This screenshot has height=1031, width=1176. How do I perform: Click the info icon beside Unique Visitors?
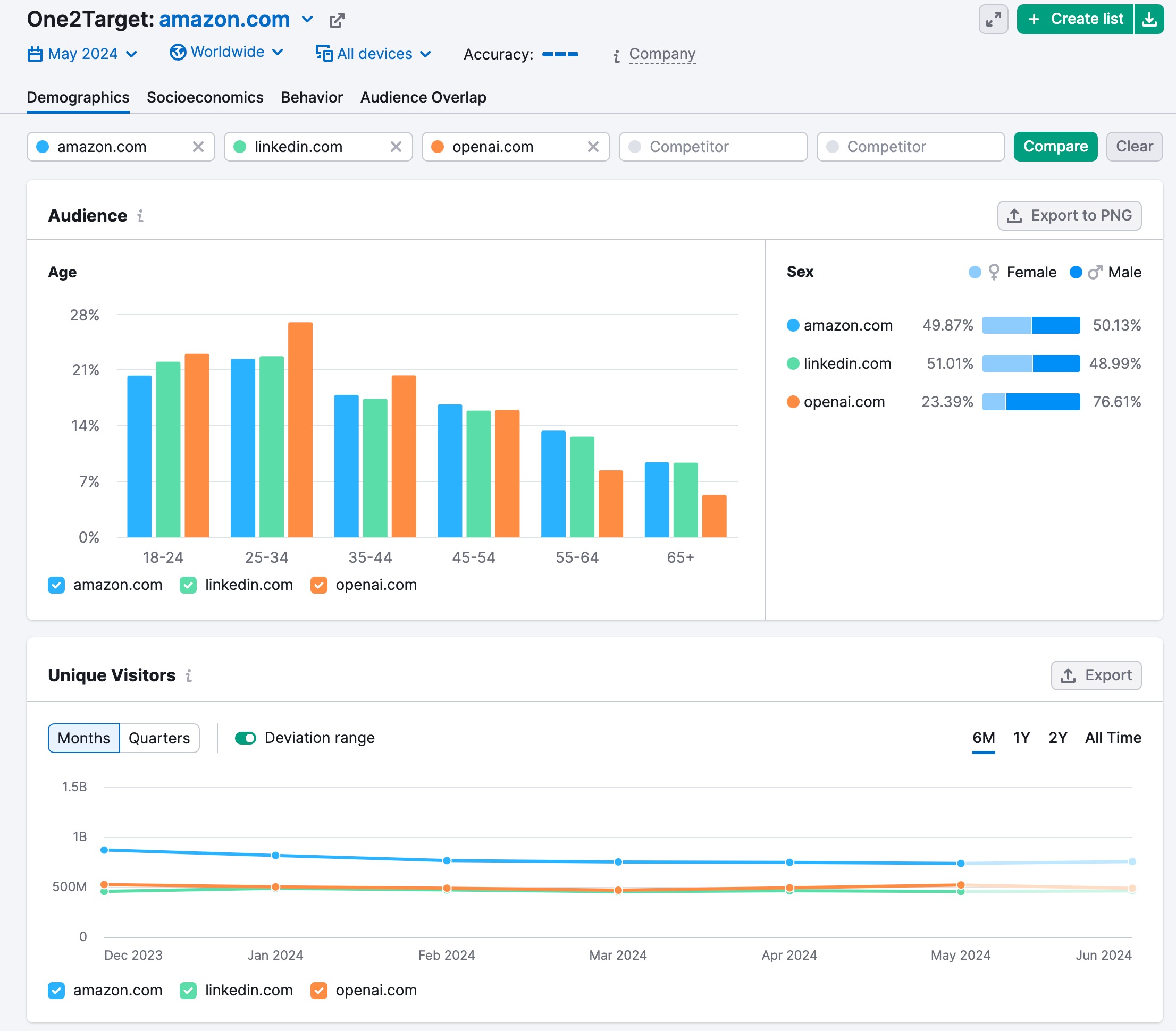pyautogui.click(x=189, y=675)
